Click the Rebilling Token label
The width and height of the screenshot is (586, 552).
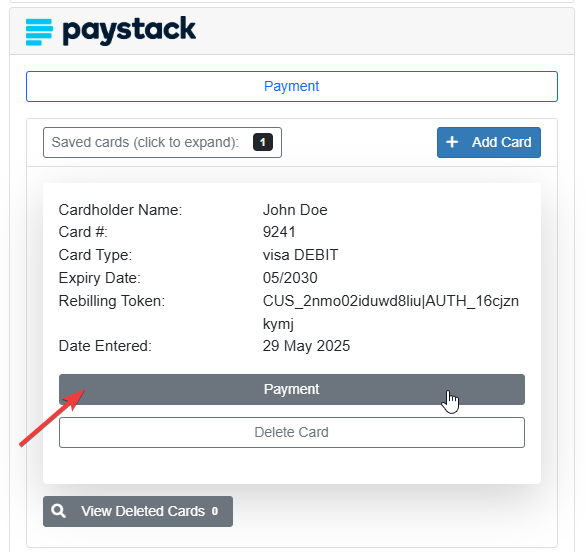click(112, 301)
